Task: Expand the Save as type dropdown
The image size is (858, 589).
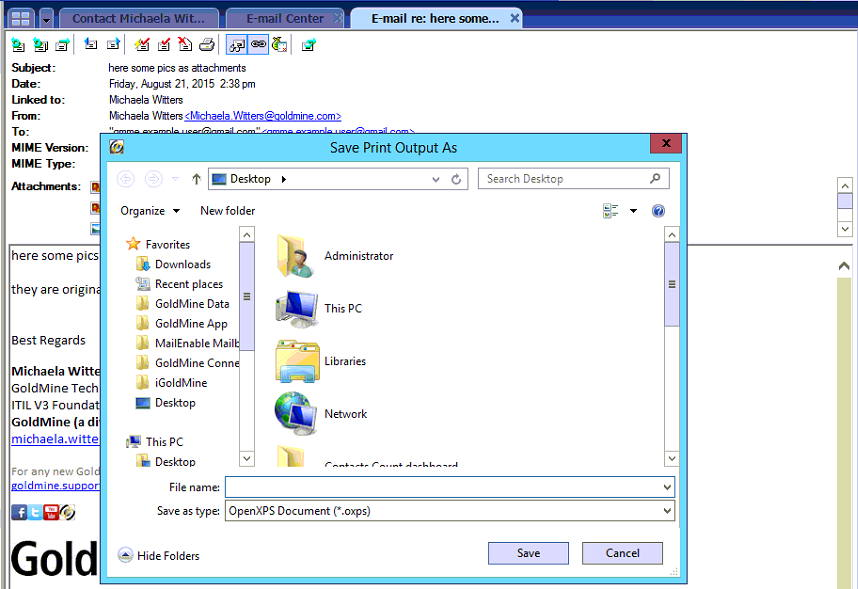Action: (x=667, y=511)
